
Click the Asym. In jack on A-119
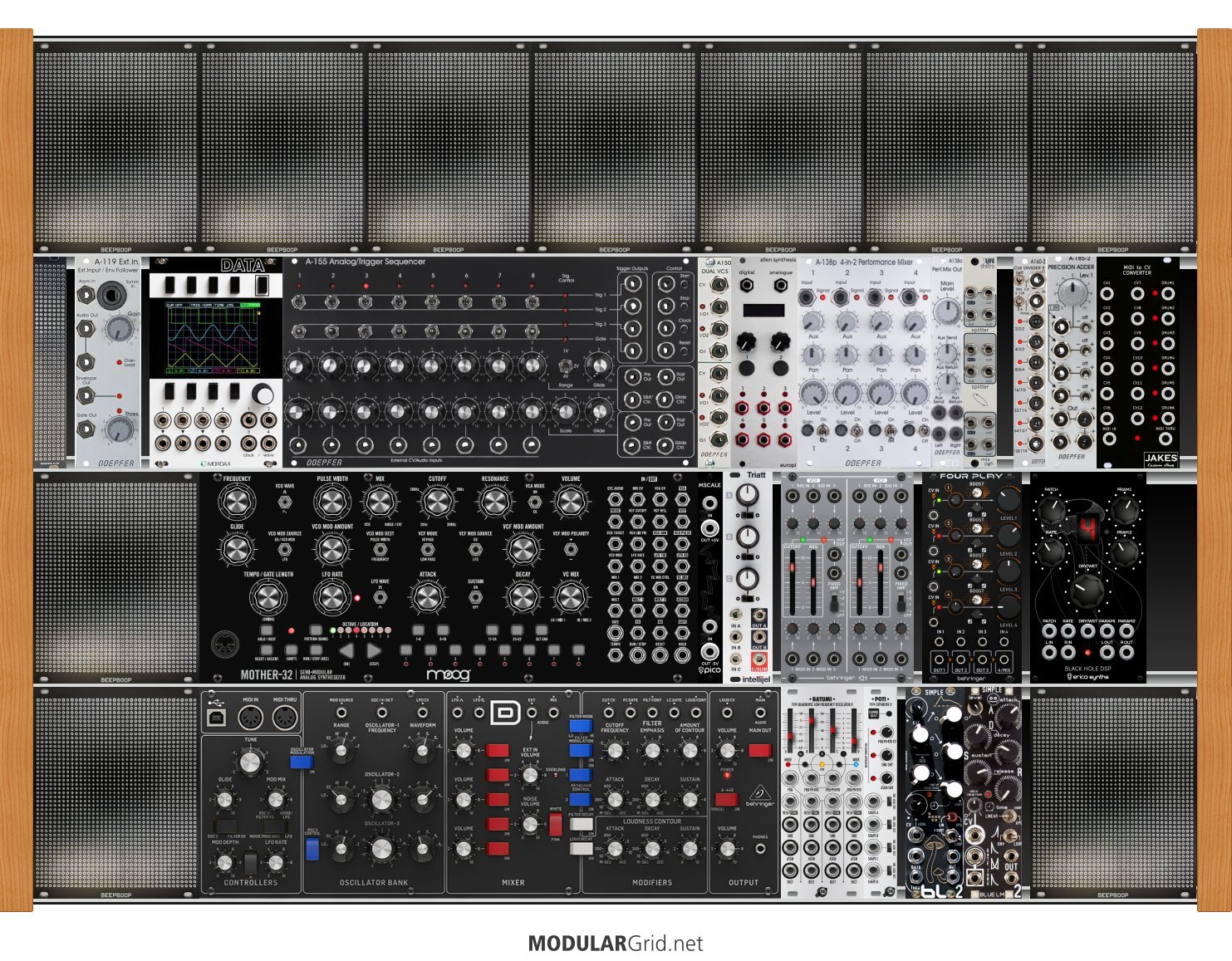[x=86, y=296]
